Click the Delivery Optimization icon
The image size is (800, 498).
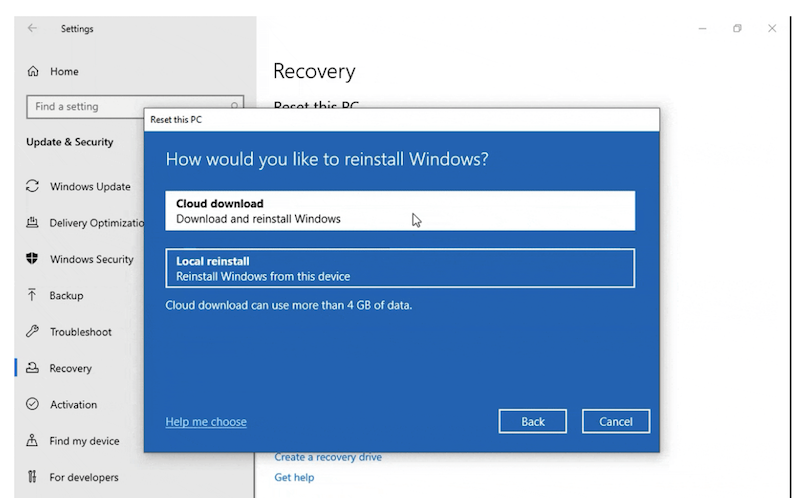coord(32,222)
